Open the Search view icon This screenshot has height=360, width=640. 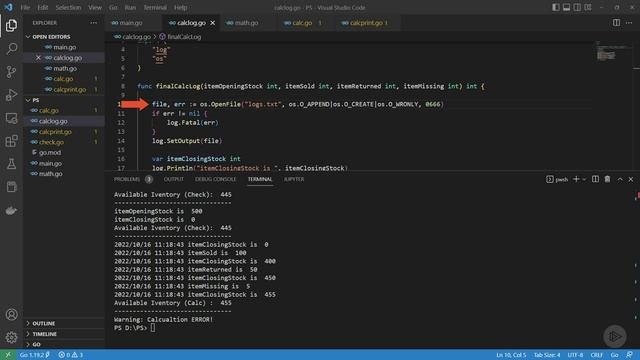point(11,49)
